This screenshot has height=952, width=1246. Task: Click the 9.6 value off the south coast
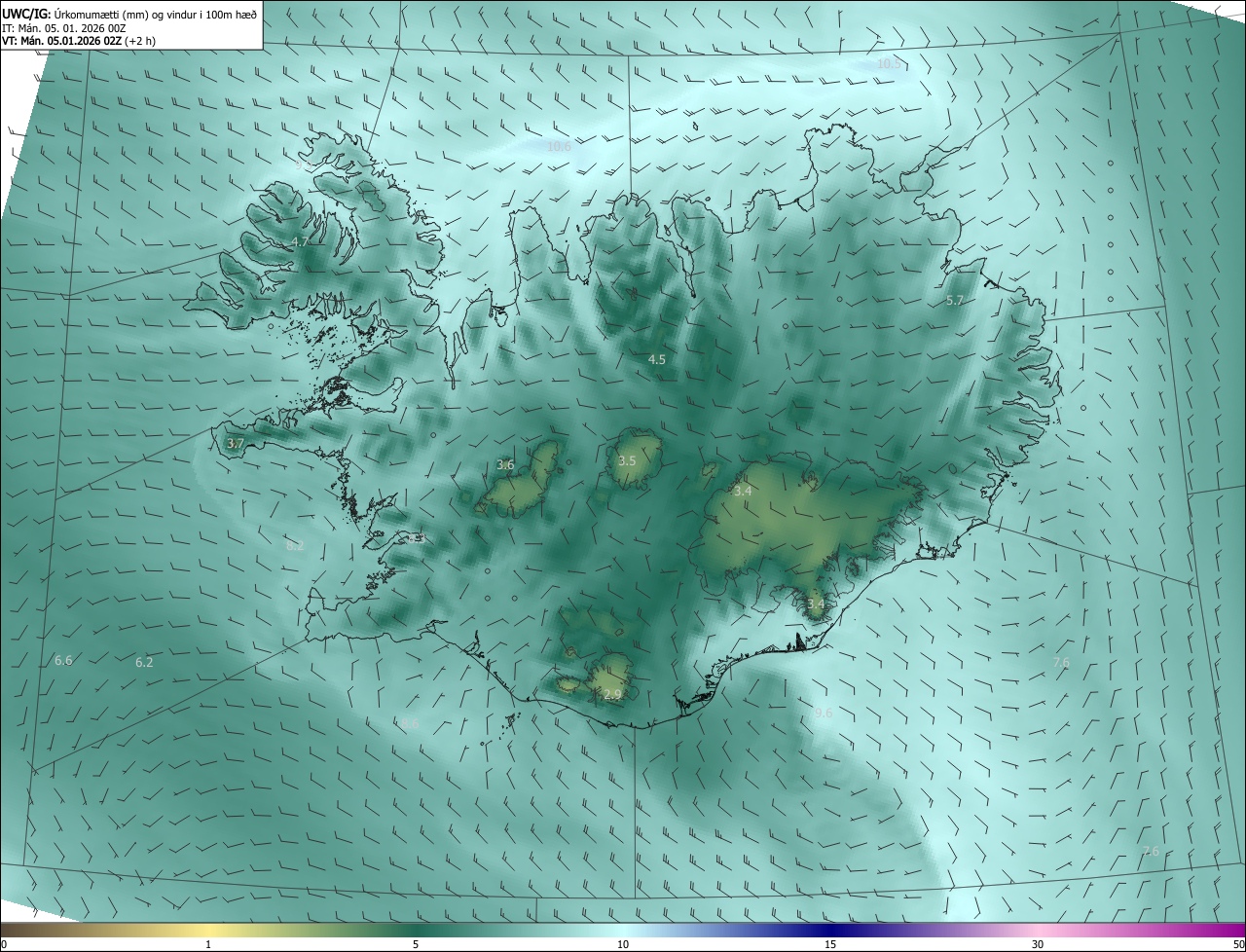(x=823, y=713)
